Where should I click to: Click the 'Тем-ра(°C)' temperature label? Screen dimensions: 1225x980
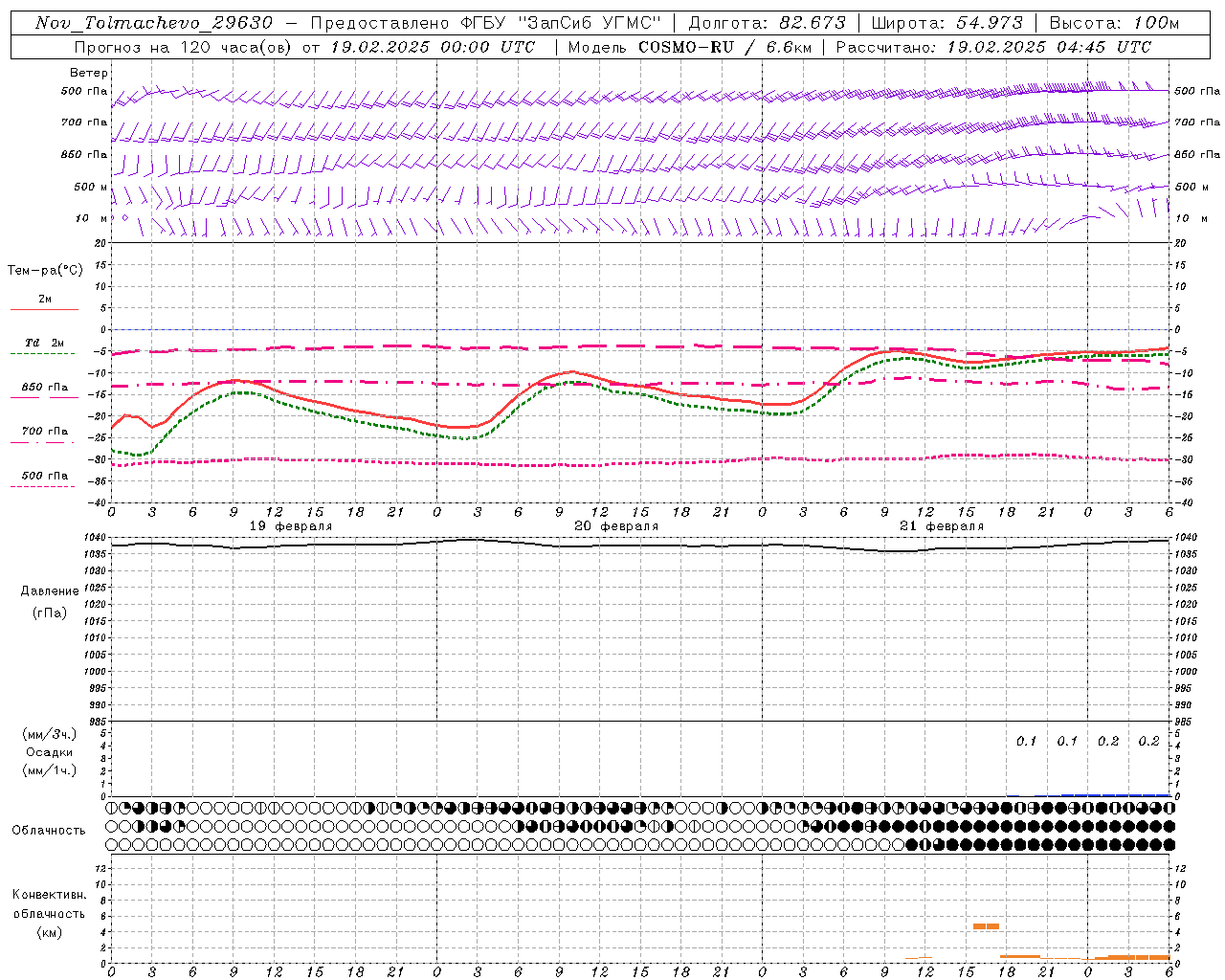(45, 271)
